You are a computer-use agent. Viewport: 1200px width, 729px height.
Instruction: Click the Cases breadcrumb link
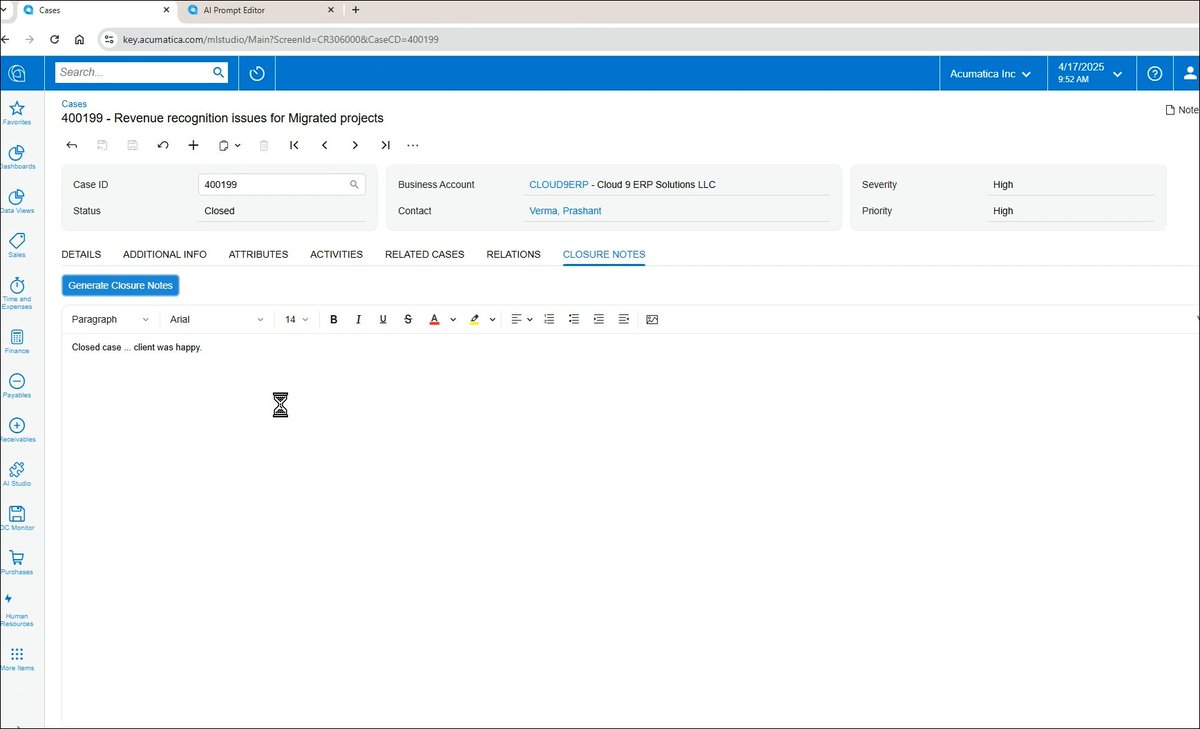click(74, 104)
